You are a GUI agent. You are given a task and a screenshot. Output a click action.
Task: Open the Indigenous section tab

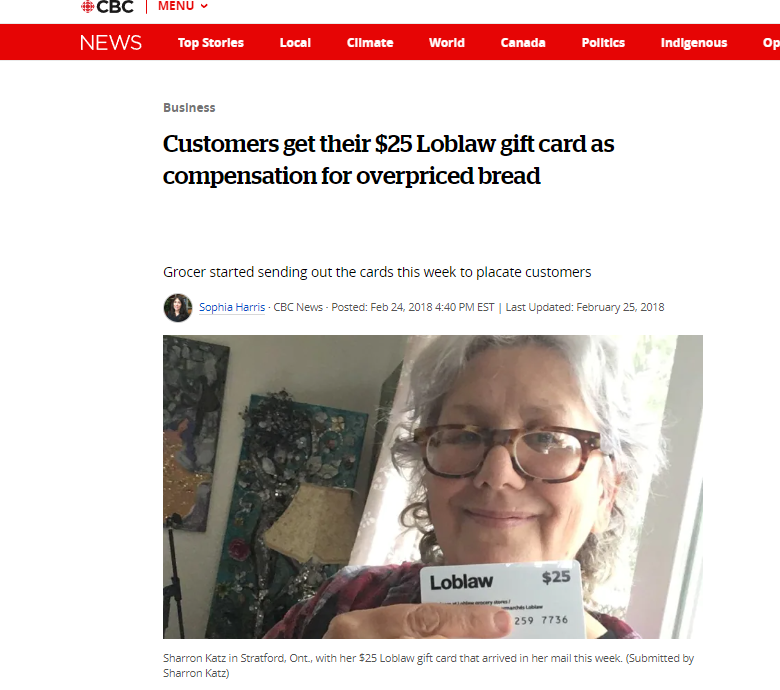point(693,43)
